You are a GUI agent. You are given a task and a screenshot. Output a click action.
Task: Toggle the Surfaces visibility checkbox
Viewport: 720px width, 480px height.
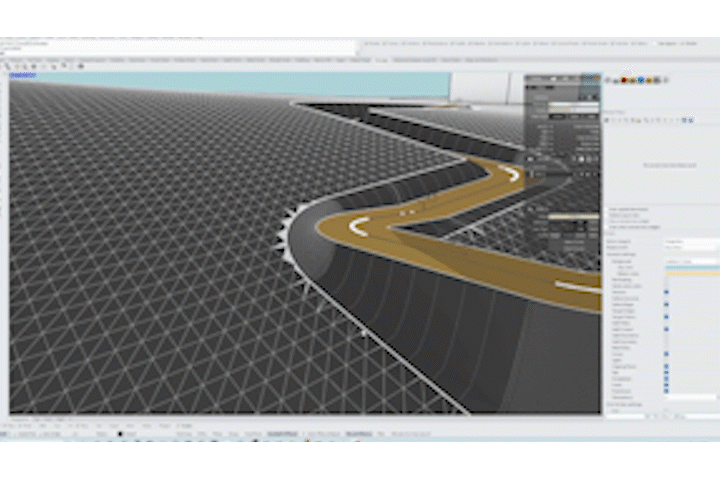666,292
